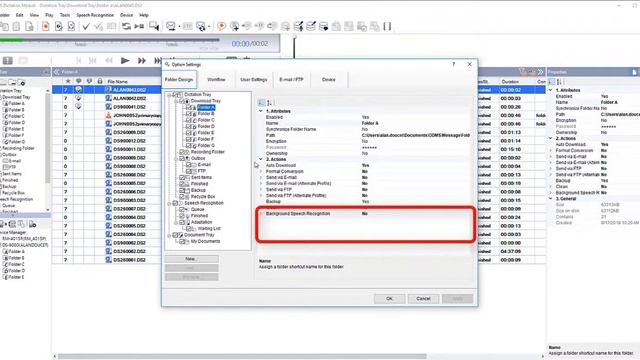Jump to the start of the dictation
Viewport: 640px width, 360px height.
point(79,60)
